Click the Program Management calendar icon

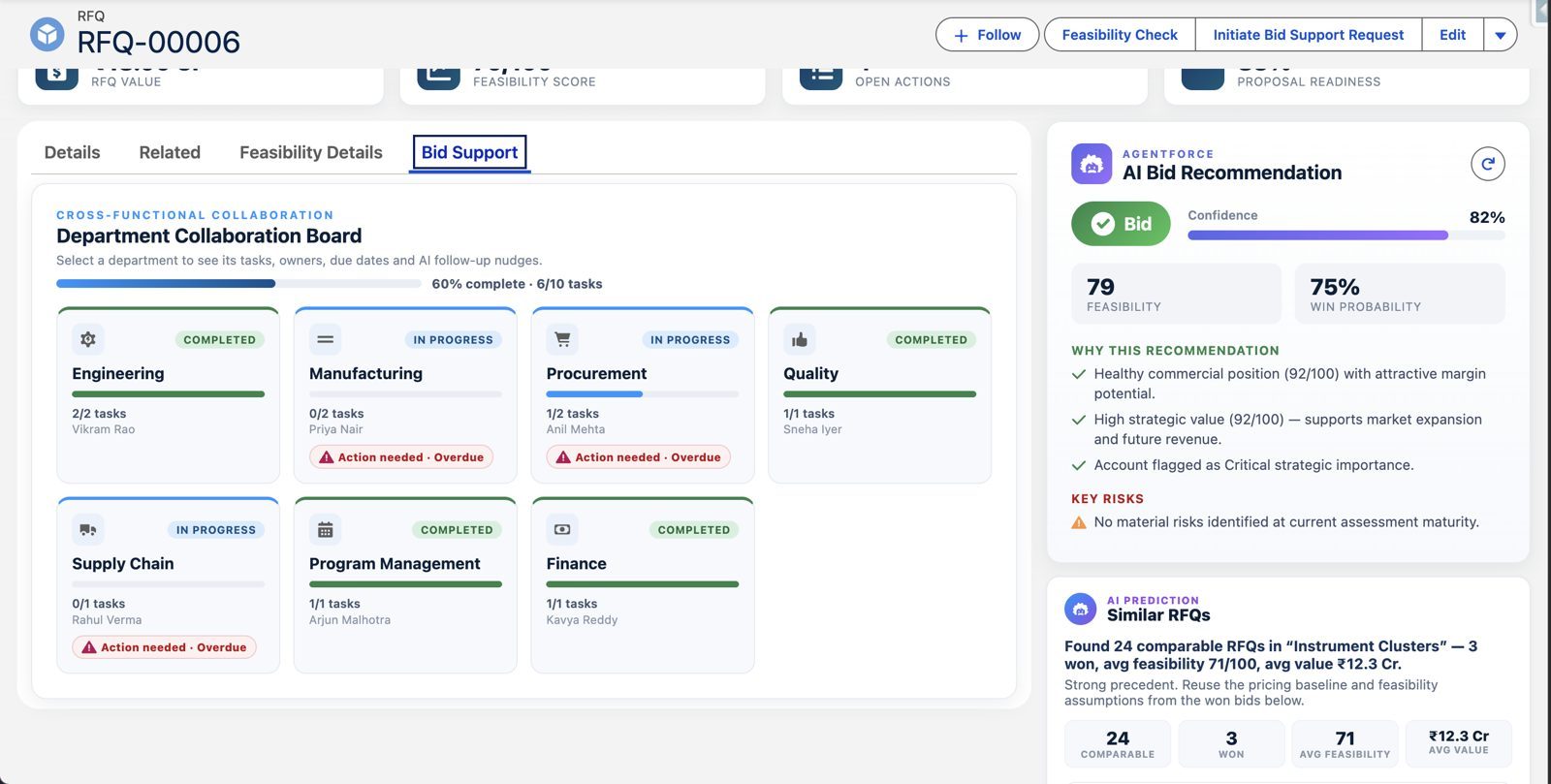point(325,529)
